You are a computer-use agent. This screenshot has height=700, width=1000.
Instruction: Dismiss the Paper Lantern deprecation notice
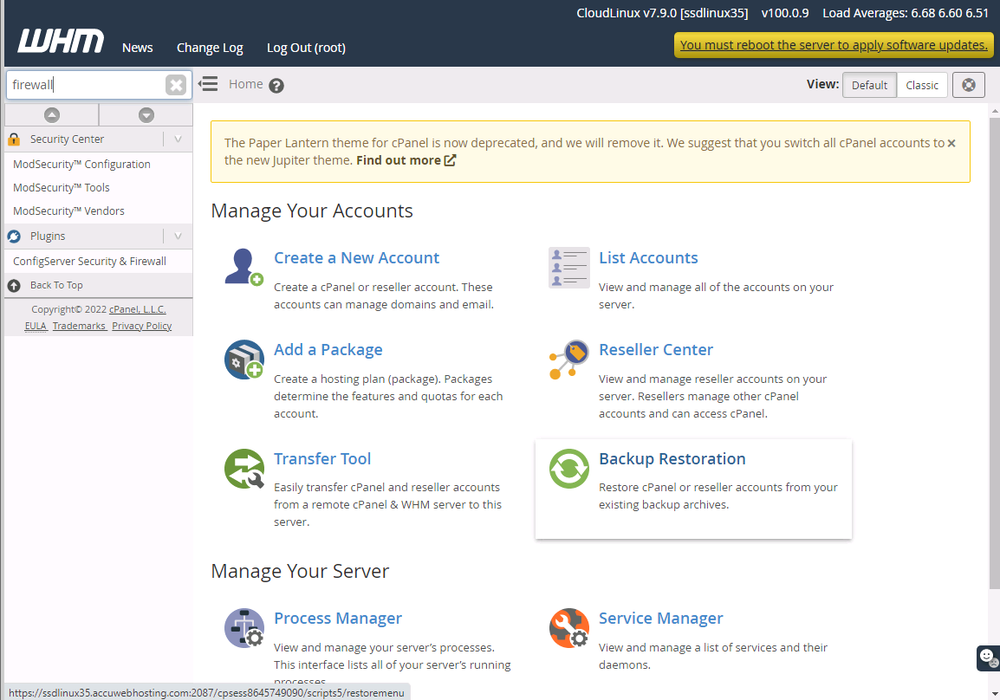(x=951, y=143)
